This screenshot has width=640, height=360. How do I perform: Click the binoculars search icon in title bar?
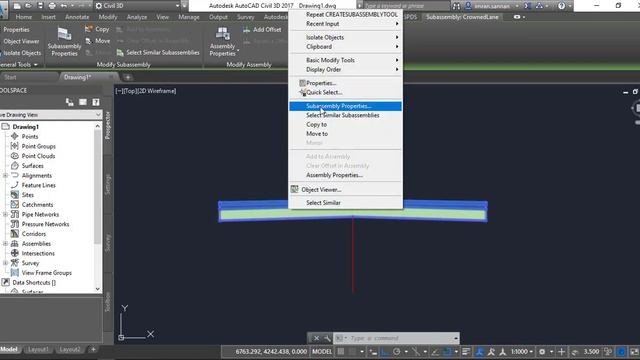456,6
